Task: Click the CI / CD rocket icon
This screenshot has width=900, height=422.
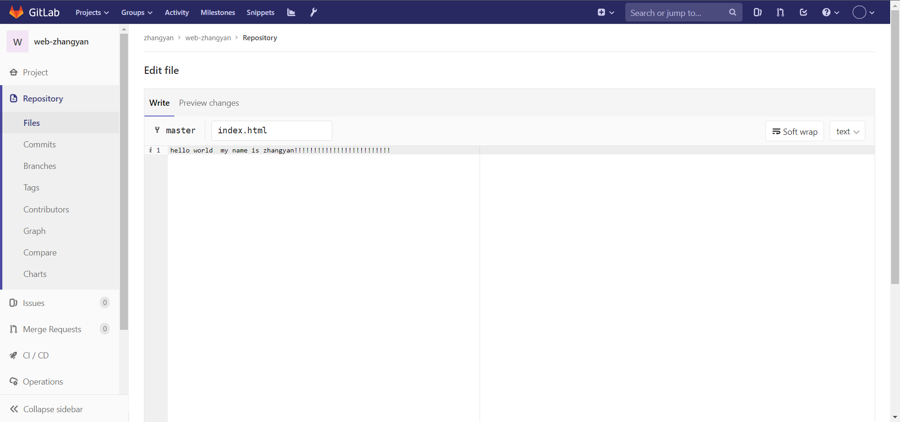Action: coord(14,355)
